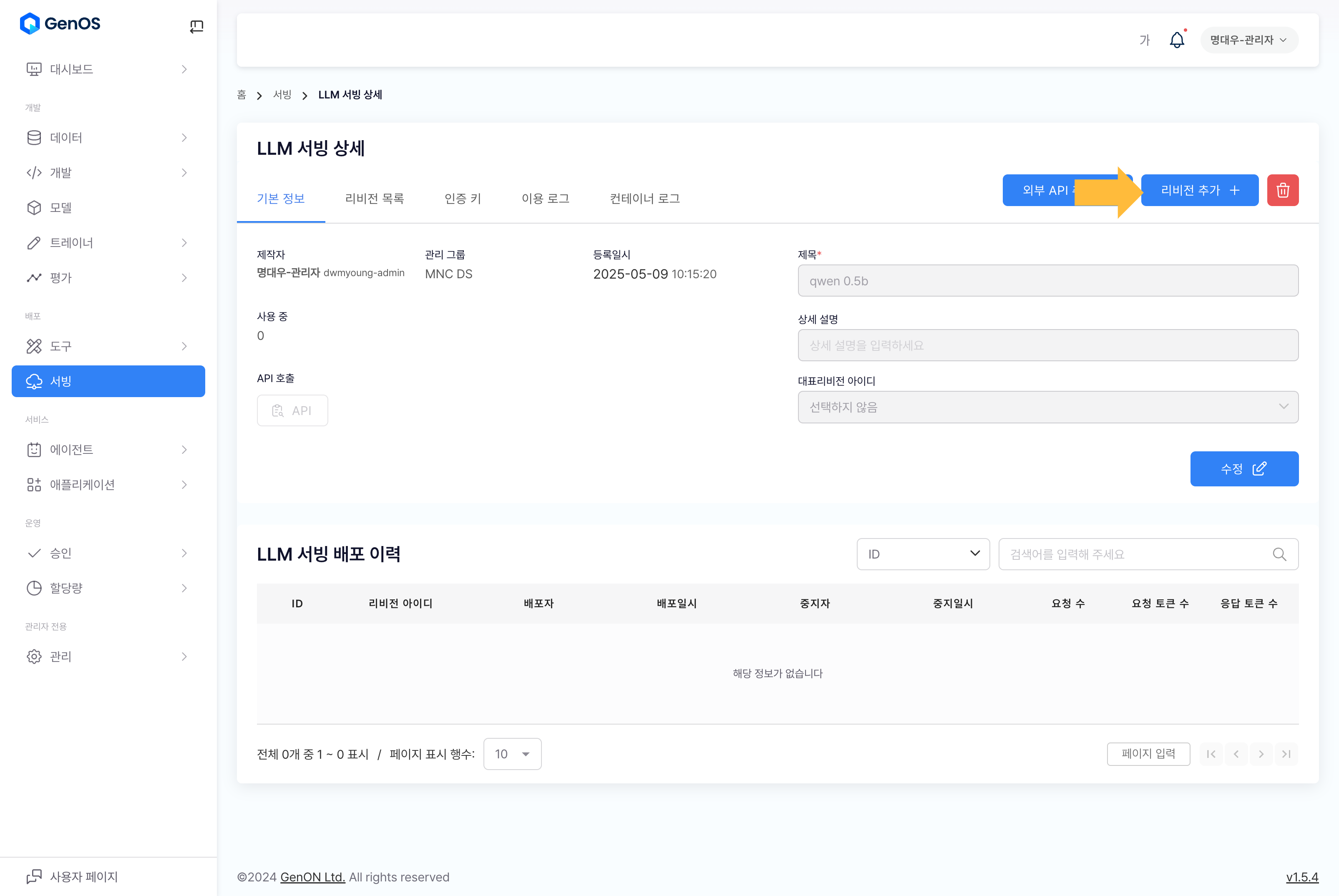Go to the last page arrow
Screen dimensions: 1339x896
point(1286,754)
